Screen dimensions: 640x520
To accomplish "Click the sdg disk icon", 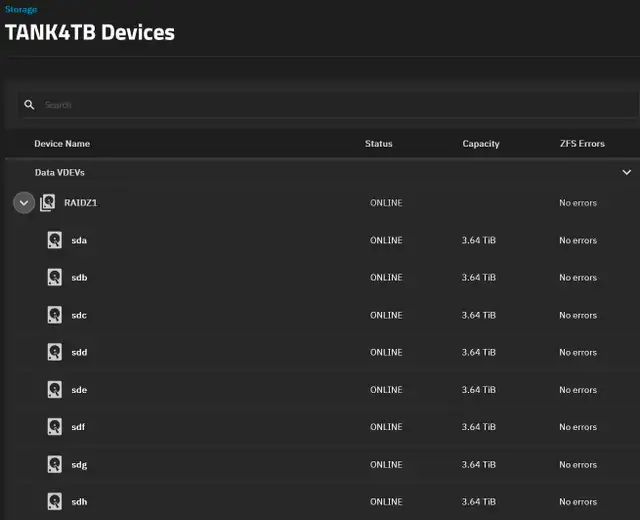I will tap(54, 464).
